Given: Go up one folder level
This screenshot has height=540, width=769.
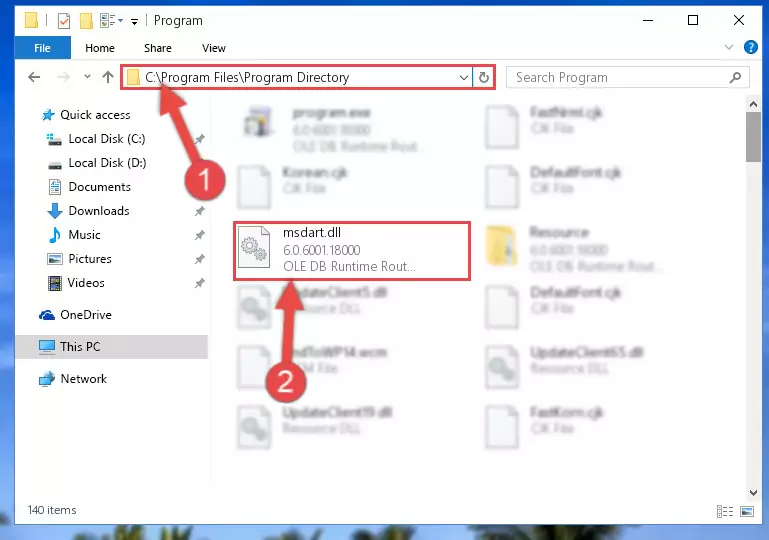Looking at the screenshot, I should (x=108, y=77).
